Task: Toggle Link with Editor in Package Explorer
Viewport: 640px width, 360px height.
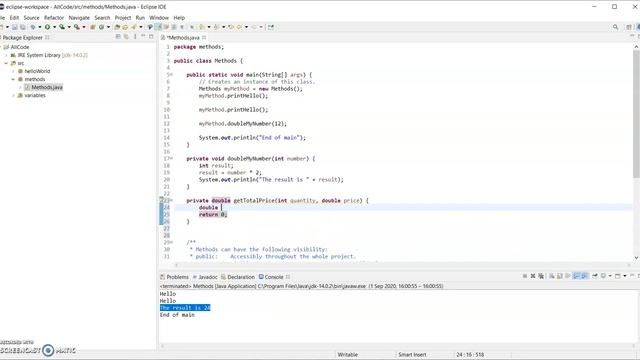Action: point(126,37)
